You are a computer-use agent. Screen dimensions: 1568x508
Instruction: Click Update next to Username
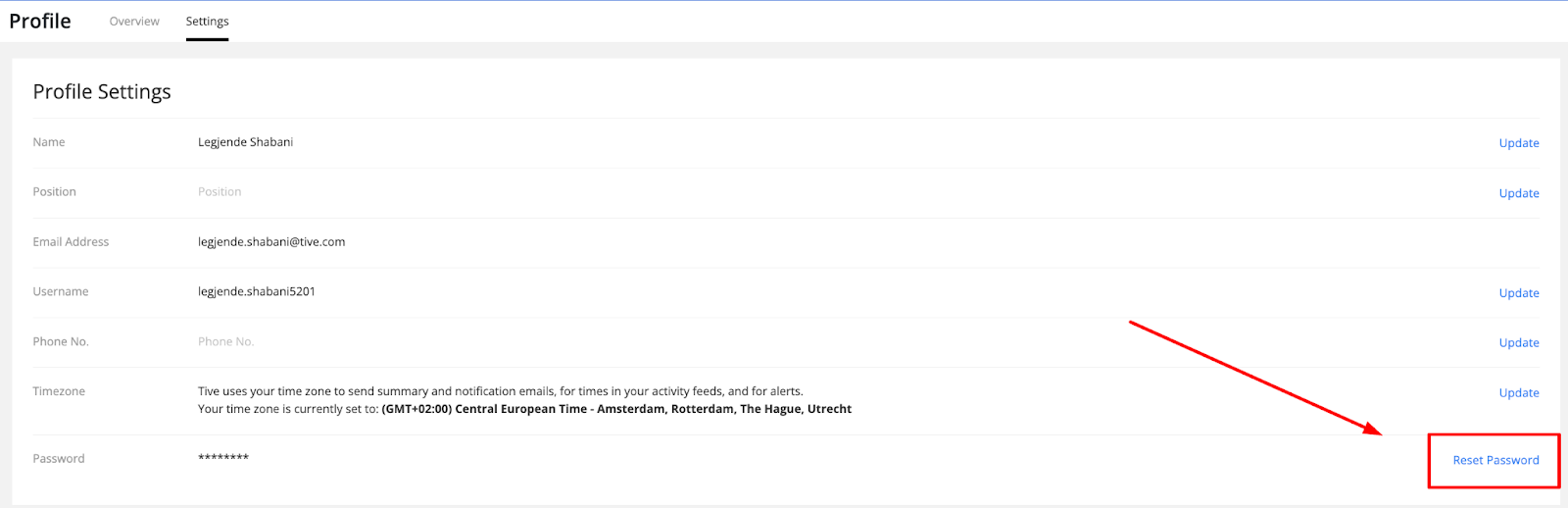[1518, 293]
